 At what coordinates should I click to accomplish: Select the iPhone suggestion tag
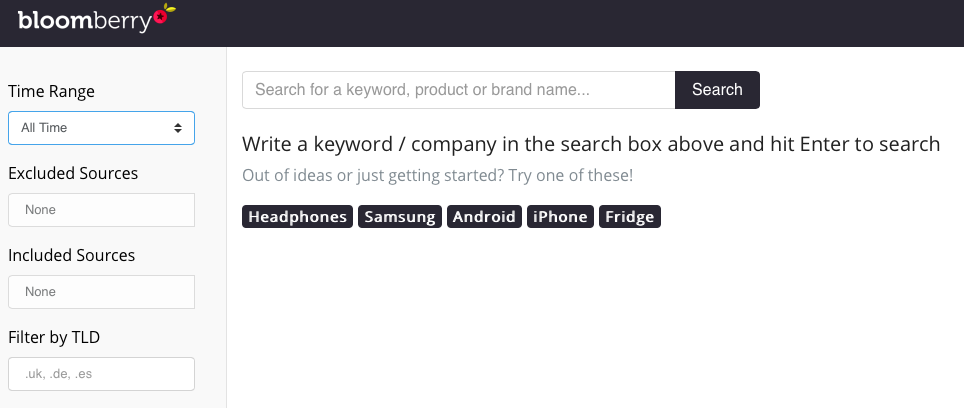click(560, 217)
